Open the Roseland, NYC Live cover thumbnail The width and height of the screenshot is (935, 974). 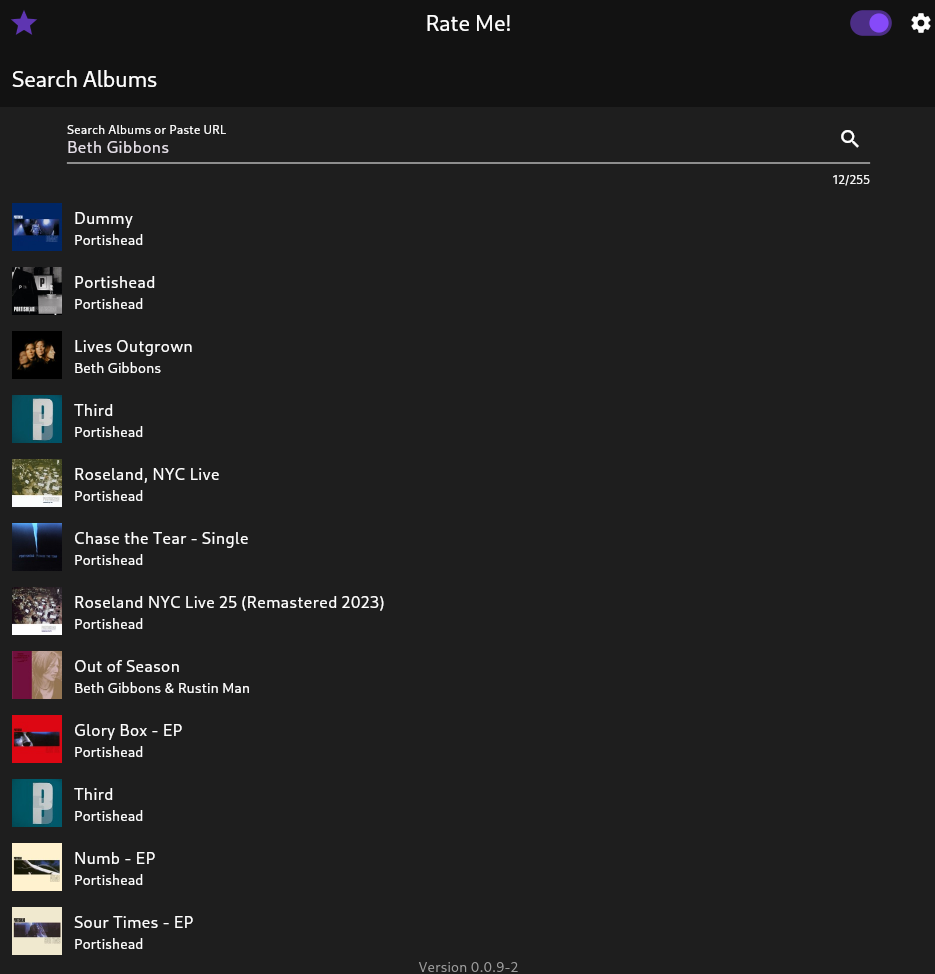pyautogui.click(x=37, y=483)
